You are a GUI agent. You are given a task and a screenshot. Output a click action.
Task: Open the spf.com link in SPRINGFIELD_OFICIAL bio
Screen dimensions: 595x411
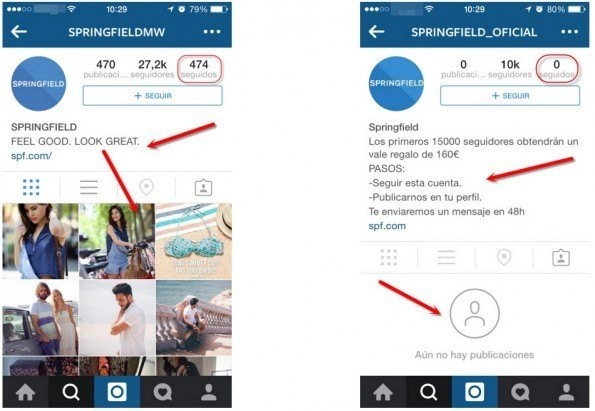[x=387, y=226]
